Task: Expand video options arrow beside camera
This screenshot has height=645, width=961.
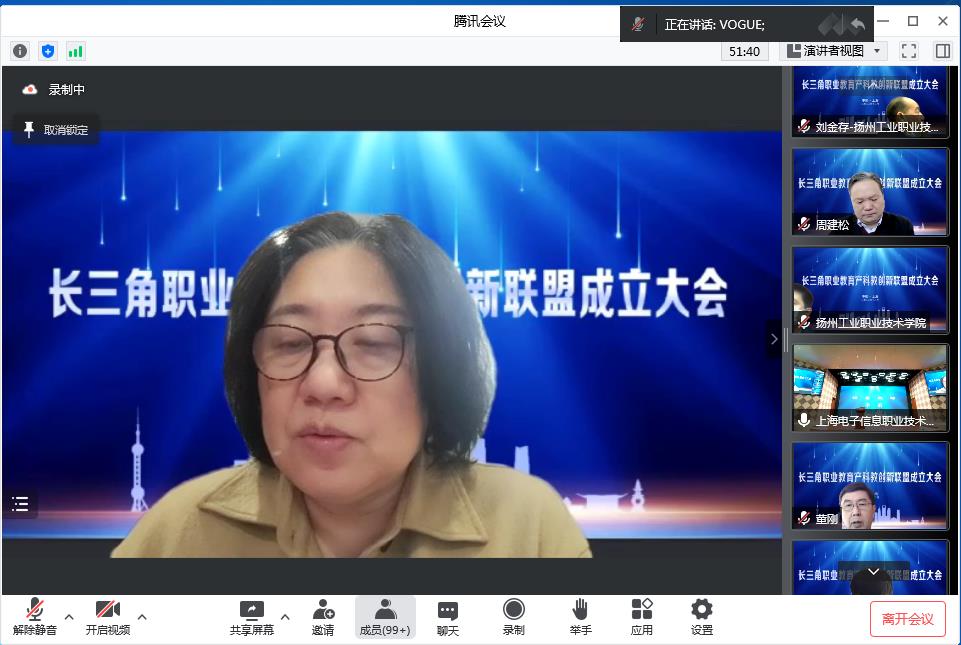Action: (142, 616)
